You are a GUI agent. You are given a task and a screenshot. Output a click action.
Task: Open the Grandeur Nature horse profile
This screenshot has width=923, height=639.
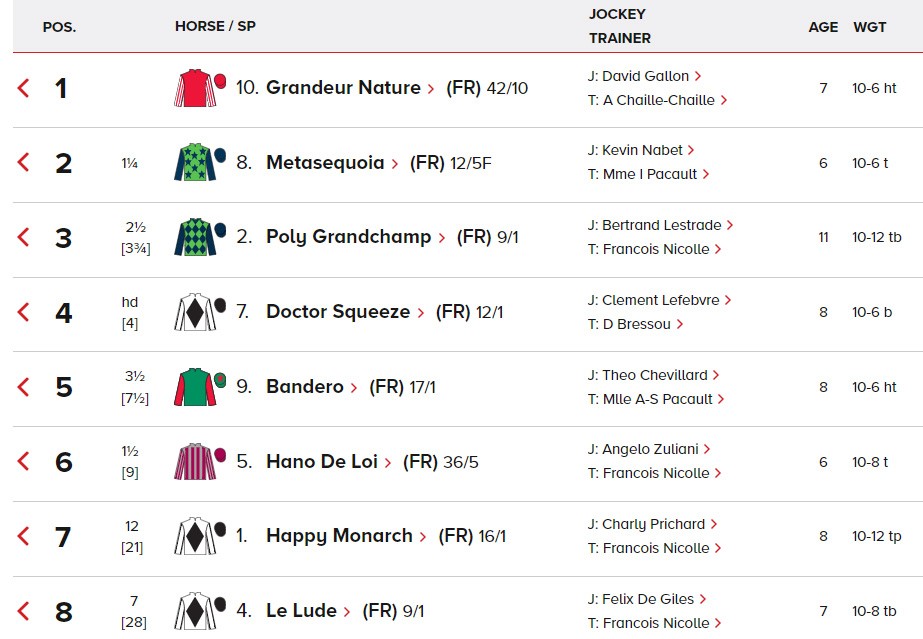[x=343, y=88]
